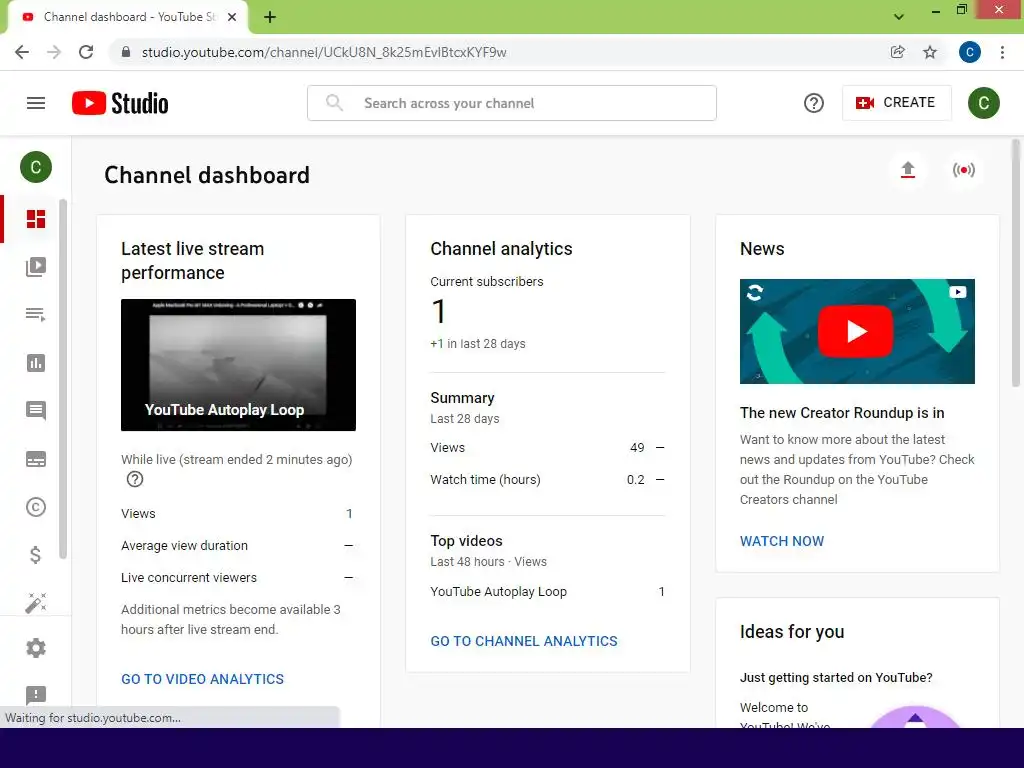Open GO TO CHANNEL ANALYTICS link
The image size is (1024, 768).
tap(524, 641)
